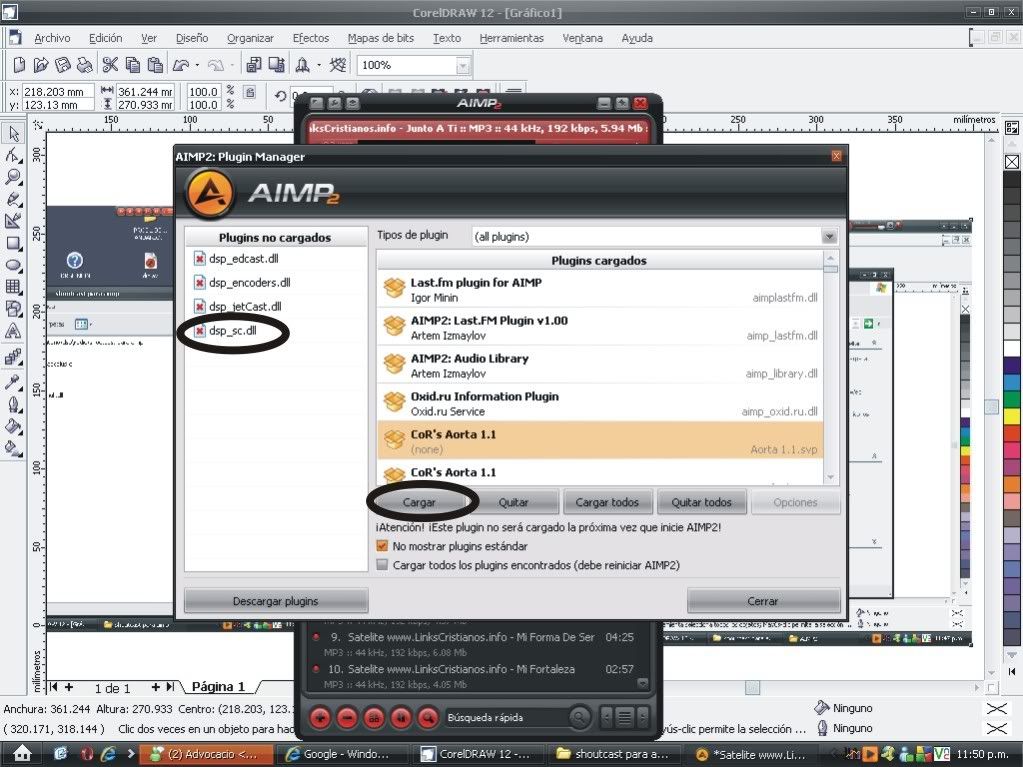Open the zoom level 100% dropdown
1023x767 pixels.
[463, 65]
